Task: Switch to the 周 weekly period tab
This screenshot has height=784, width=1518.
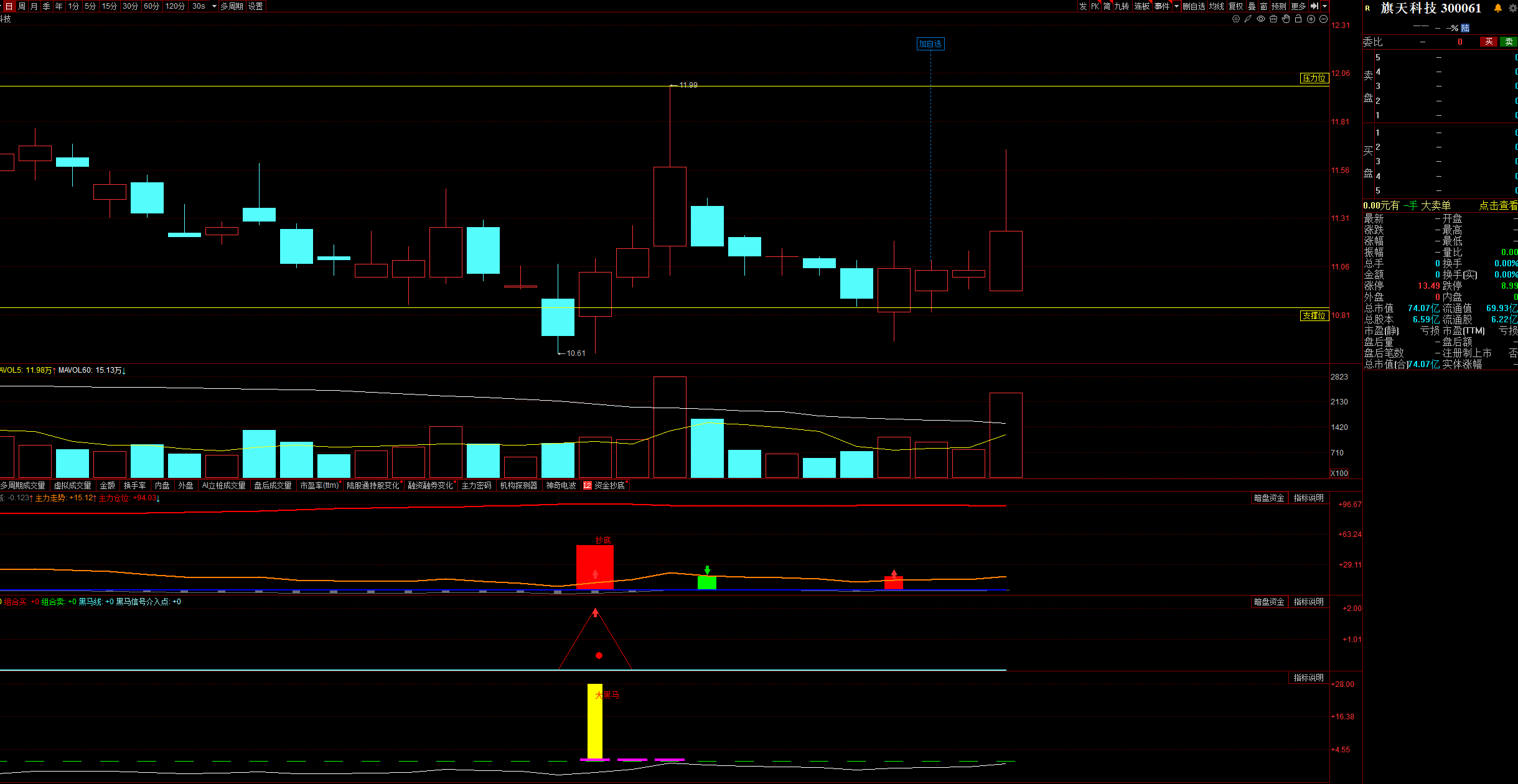Action: 22,6
